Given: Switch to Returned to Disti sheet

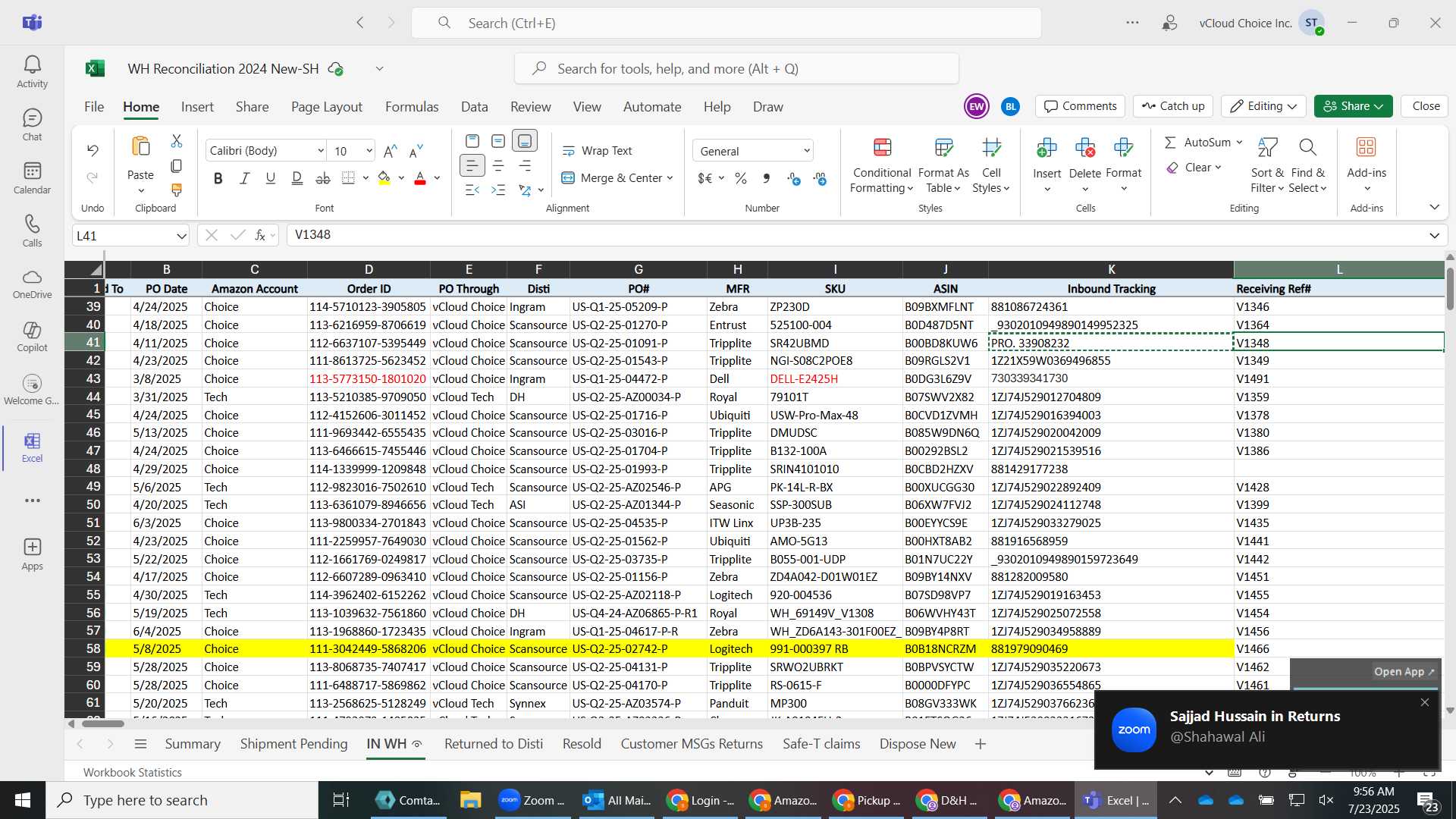Looking at the screenshot, I should tap(494, 744).
